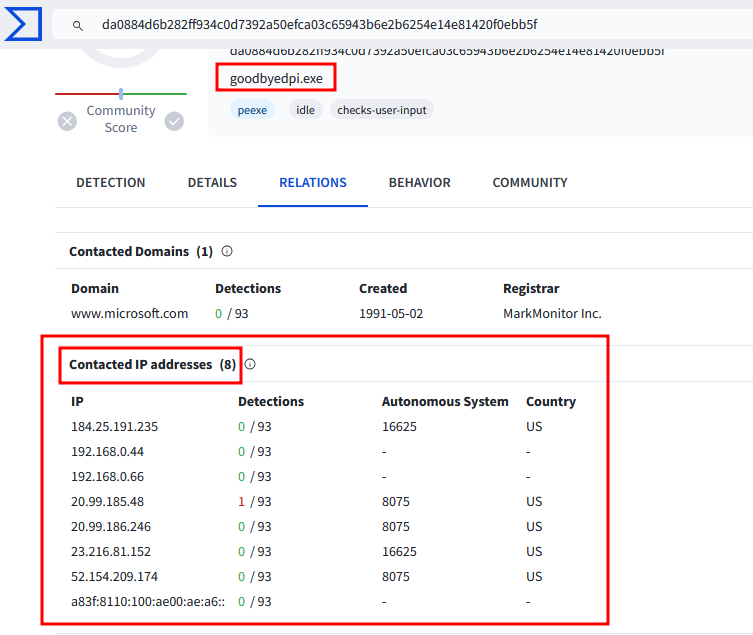This screenshot has width=753, height=635.
Task: Click the hash search input field
Action: click(x=400, y=25)
